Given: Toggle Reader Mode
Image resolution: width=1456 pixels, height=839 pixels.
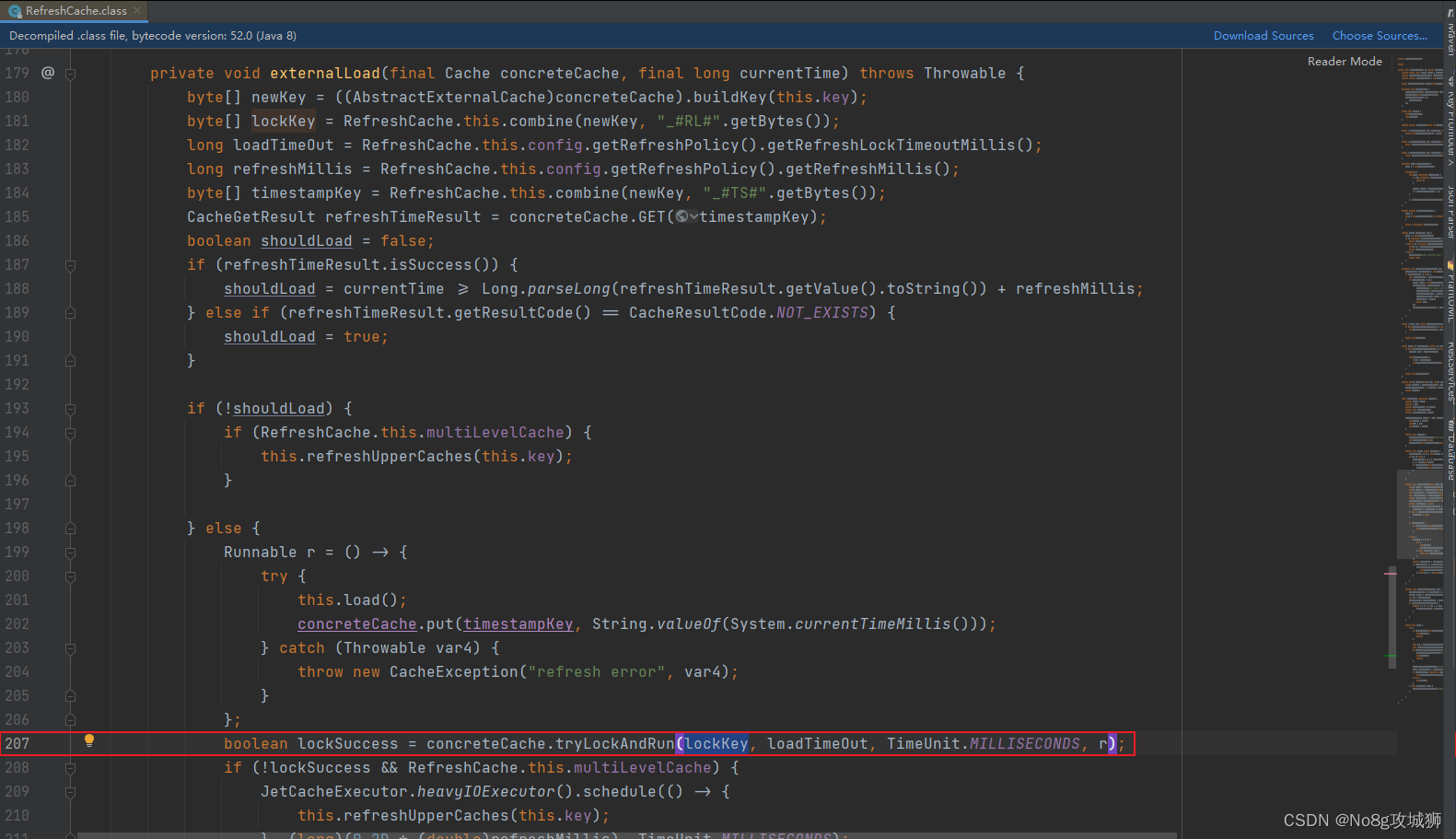Looking at the screenshot, I should (x=1345, y=62).
